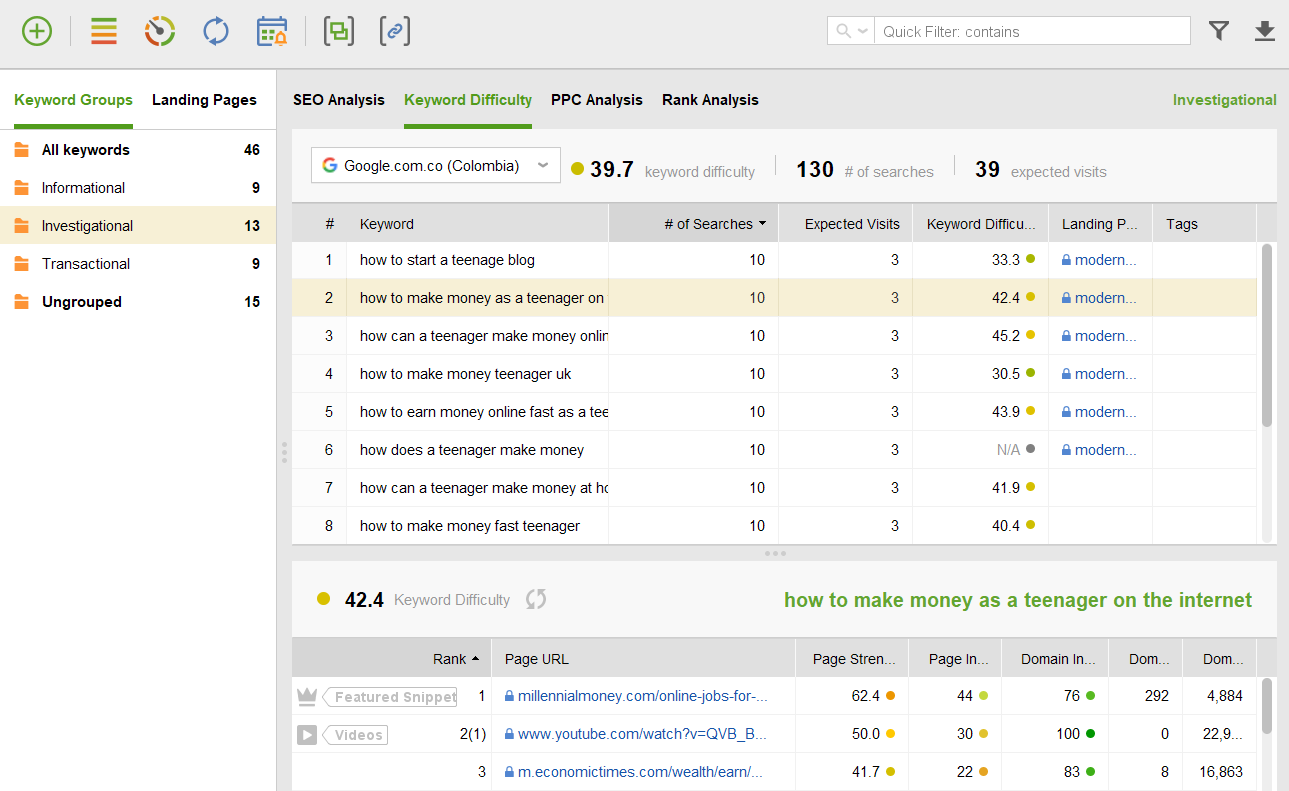Image resolution: width=1289 pixels, height=791 pixels.
Task: Open the Google.com.co (Colombia) search engine dropdown
Action: pos(435,166)
